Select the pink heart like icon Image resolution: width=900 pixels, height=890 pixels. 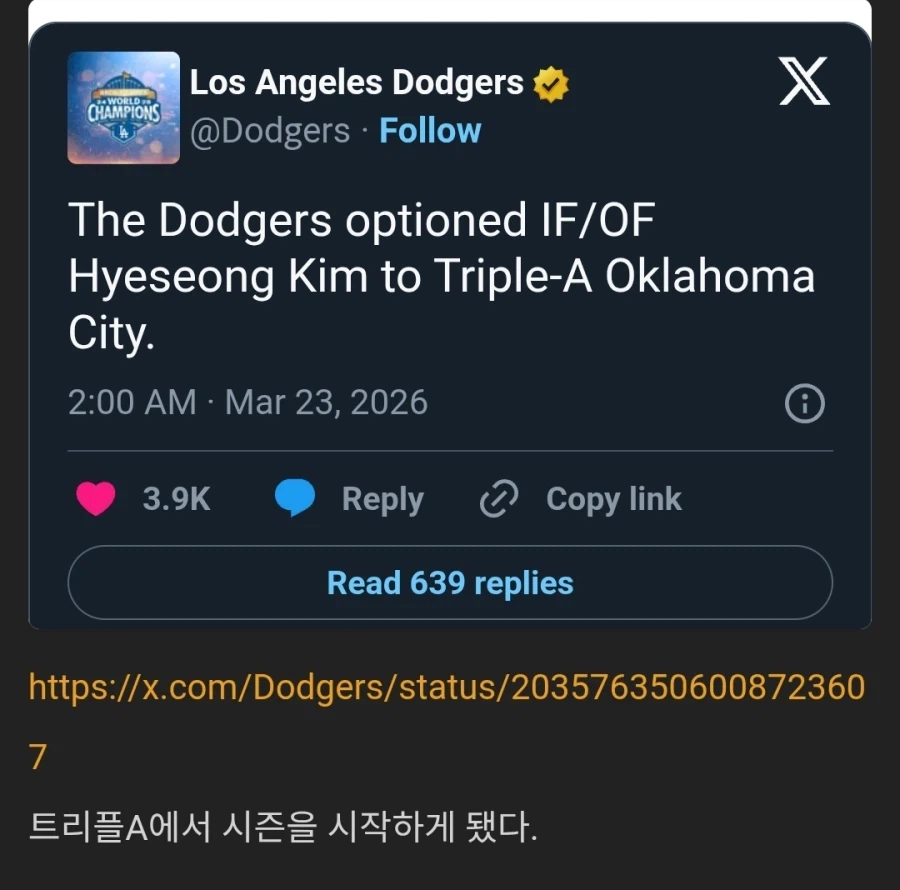[96, 499]
